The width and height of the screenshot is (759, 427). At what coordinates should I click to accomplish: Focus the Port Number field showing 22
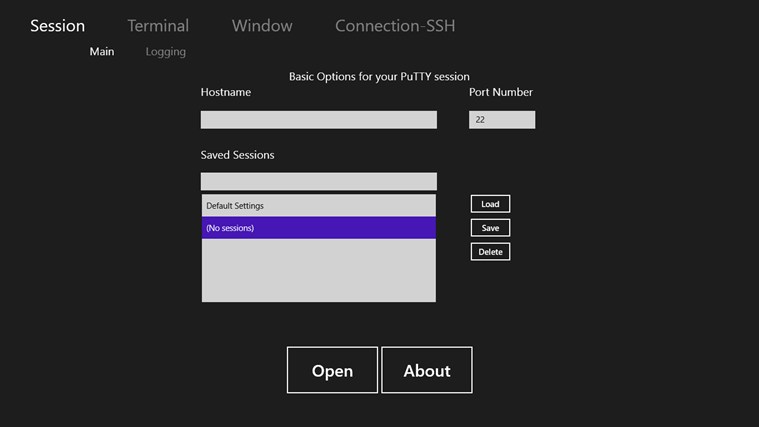tap(502, 120)
